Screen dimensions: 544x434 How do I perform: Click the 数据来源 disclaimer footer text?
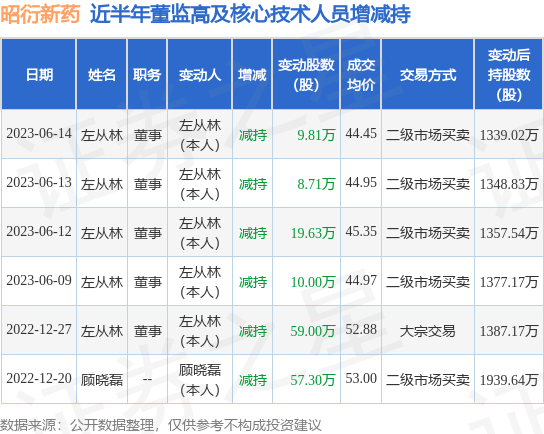point(161,425)
